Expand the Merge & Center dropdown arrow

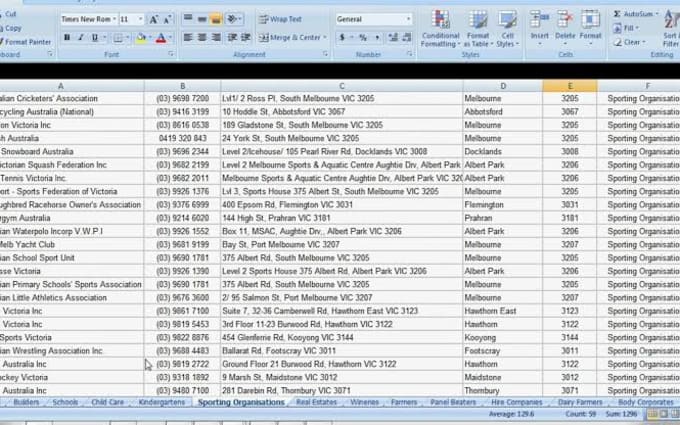pos(325,38)
